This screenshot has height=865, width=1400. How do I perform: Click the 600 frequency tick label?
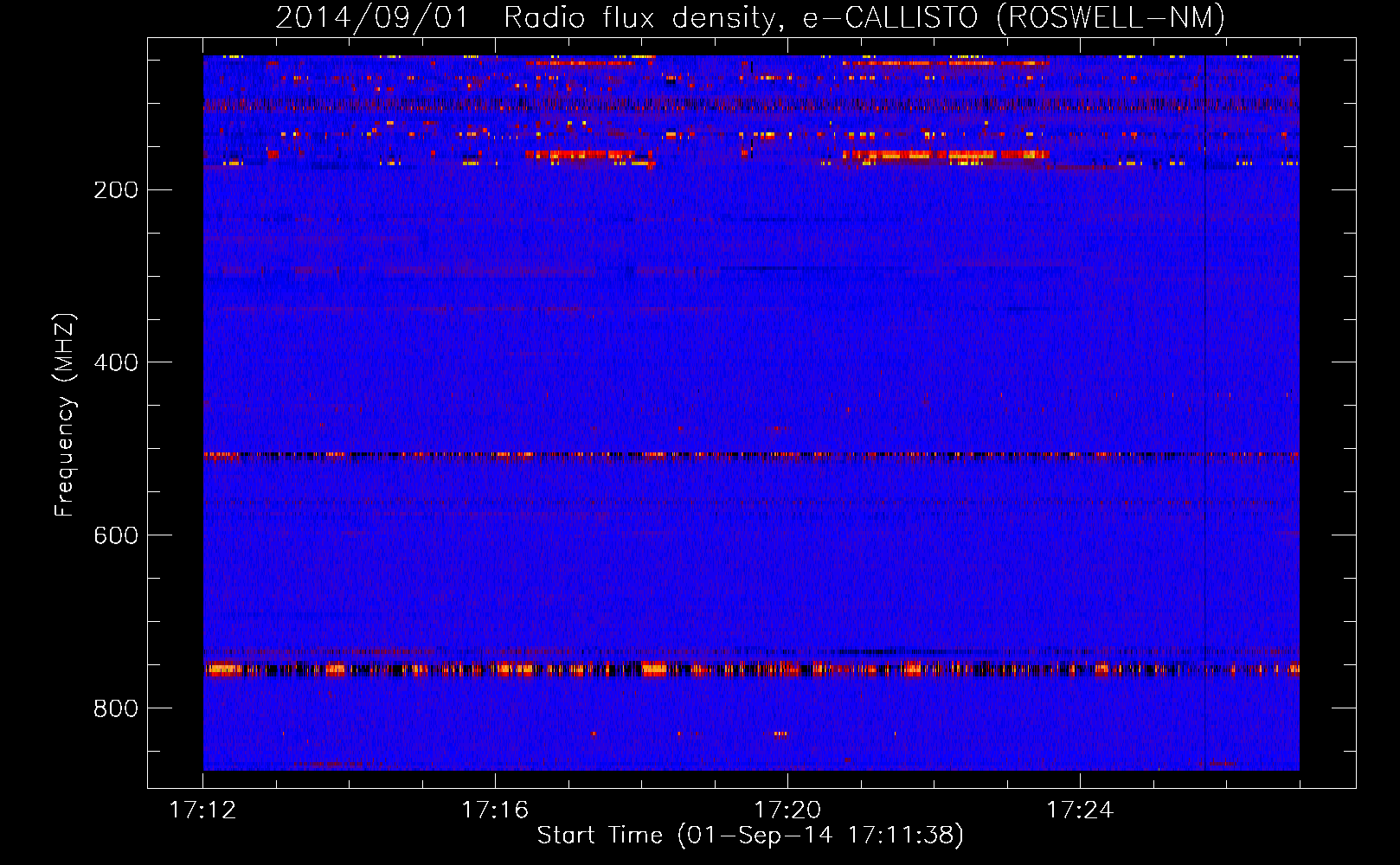tap(116, 535)
